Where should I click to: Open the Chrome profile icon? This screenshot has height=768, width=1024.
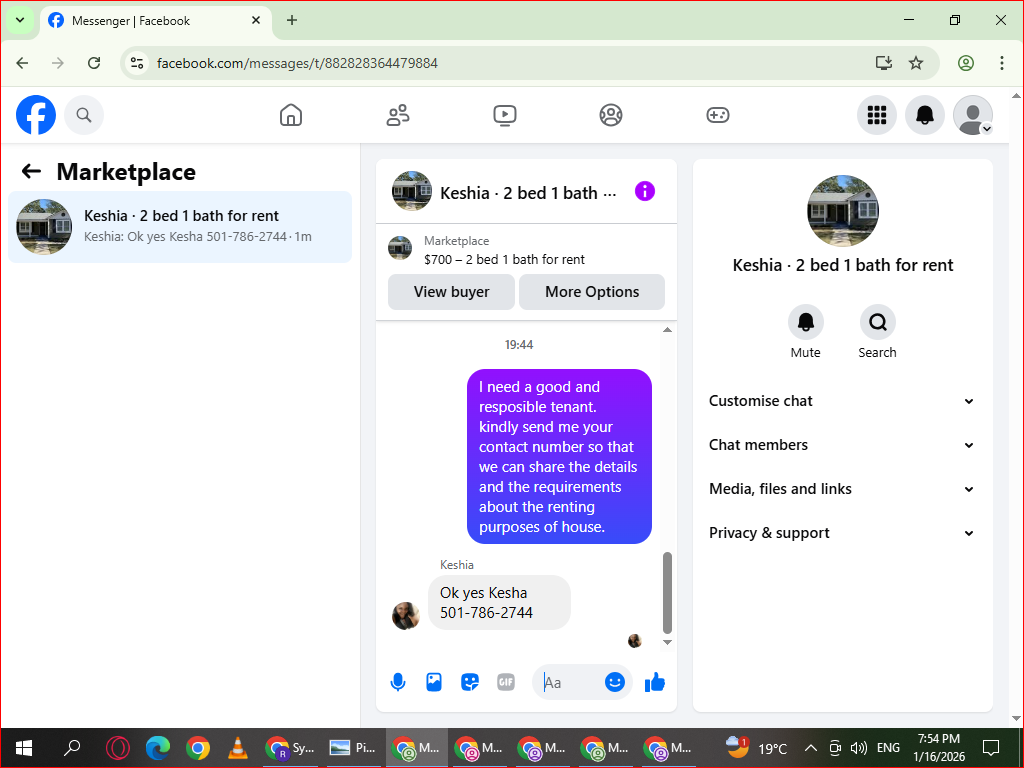pos(966,63)
